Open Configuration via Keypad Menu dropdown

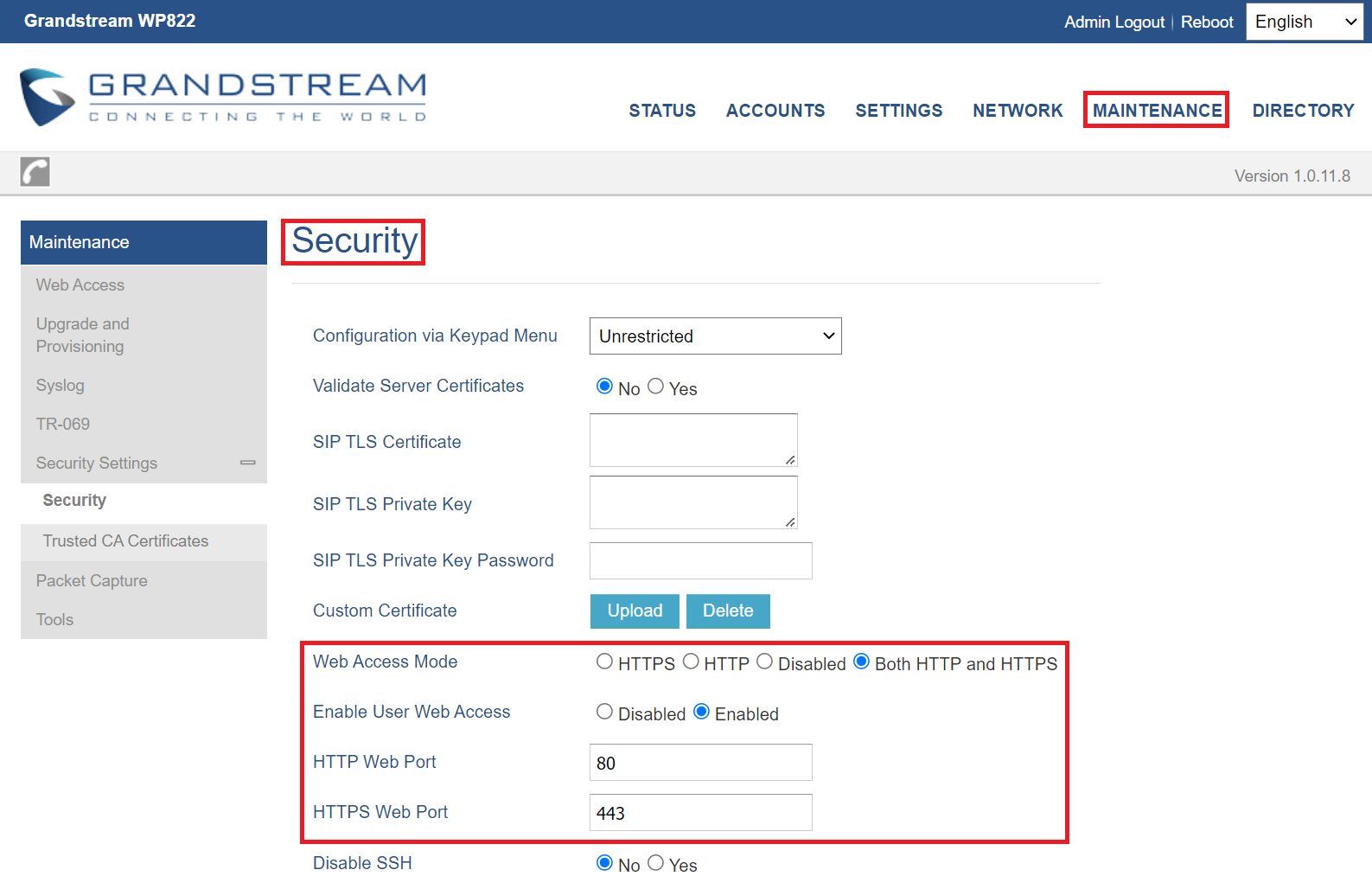point(715,336)
